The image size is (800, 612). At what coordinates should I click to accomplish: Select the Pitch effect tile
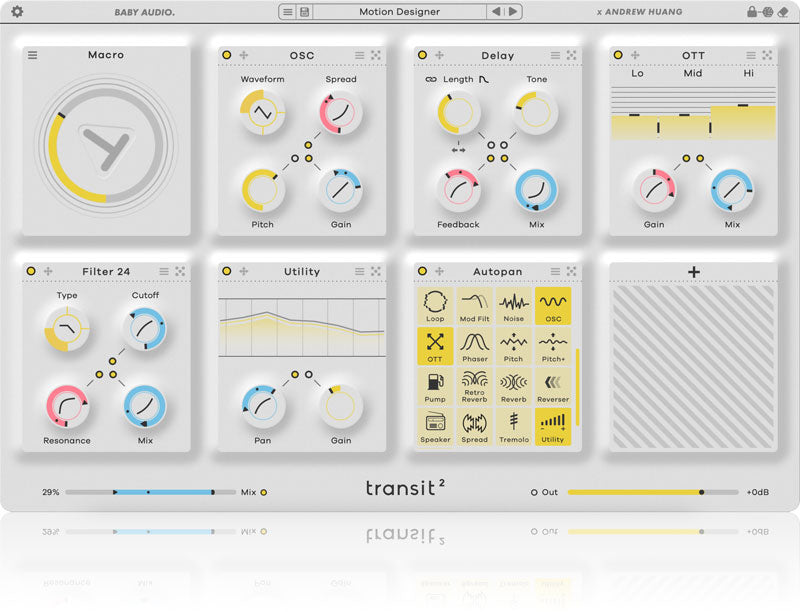pos(514,346)
